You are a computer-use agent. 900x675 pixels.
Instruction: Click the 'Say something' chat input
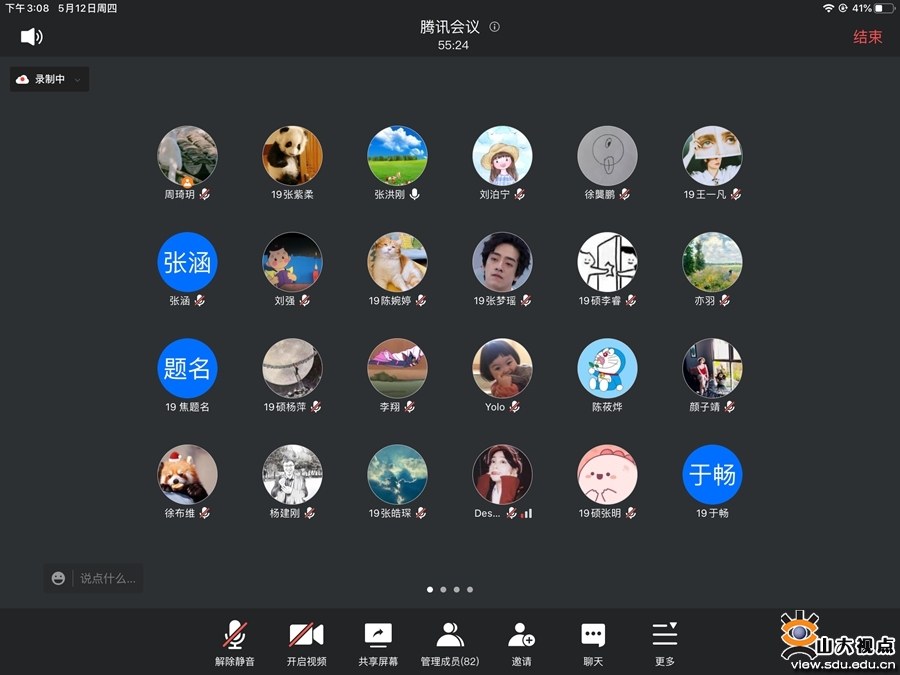tap(108, 578)
